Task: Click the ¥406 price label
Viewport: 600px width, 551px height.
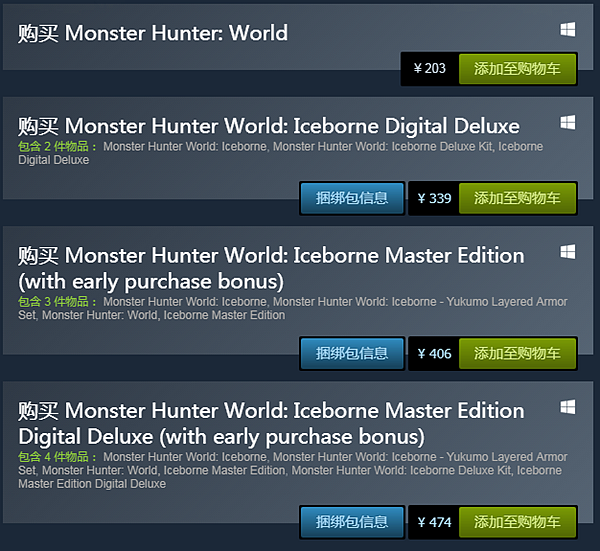Action: pos(434,354)
